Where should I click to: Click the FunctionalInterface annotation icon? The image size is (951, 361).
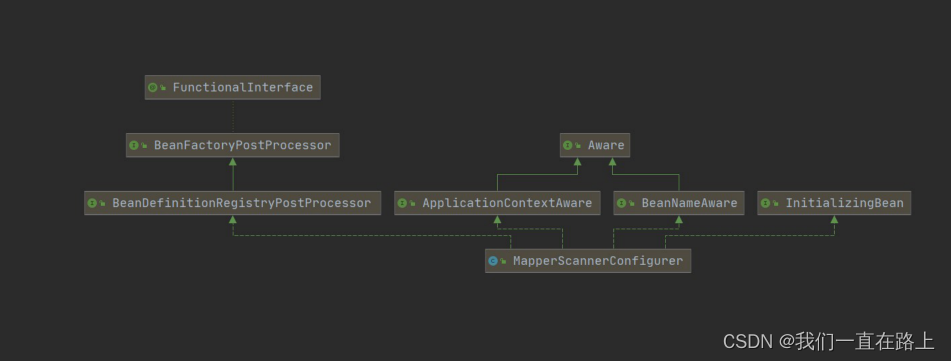point(153,87)
